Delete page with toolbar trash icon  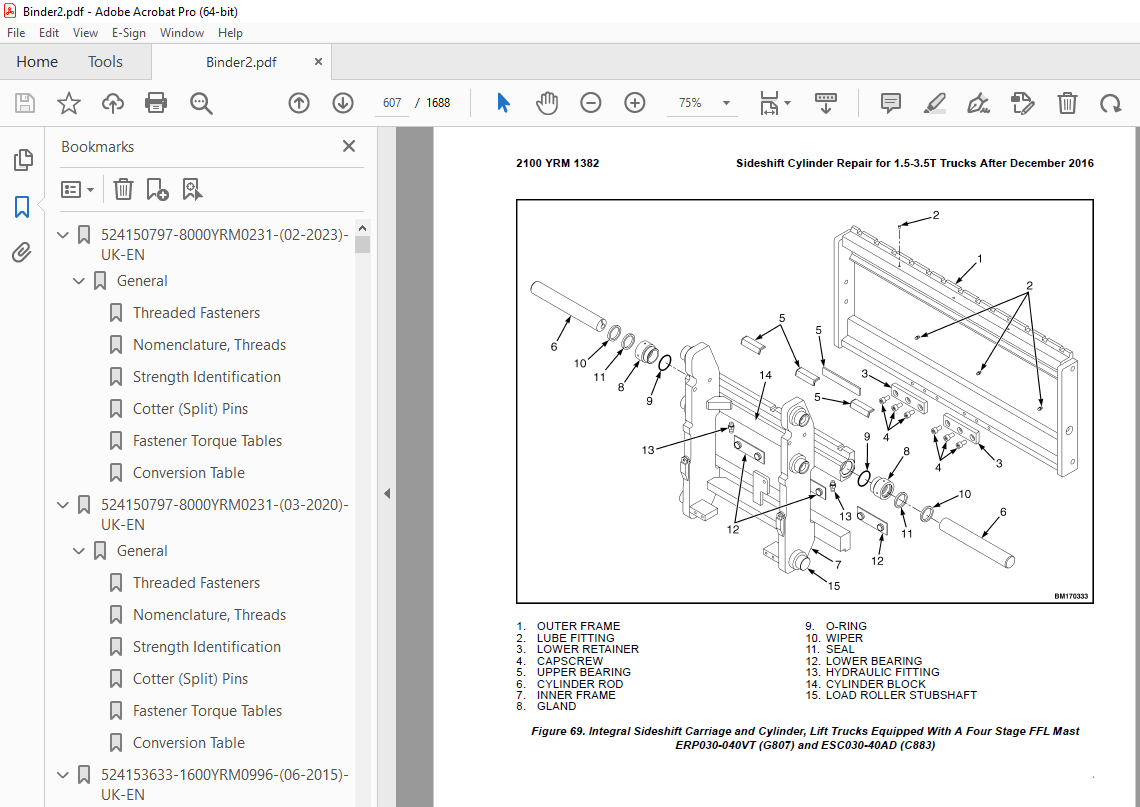point(1067,103)
